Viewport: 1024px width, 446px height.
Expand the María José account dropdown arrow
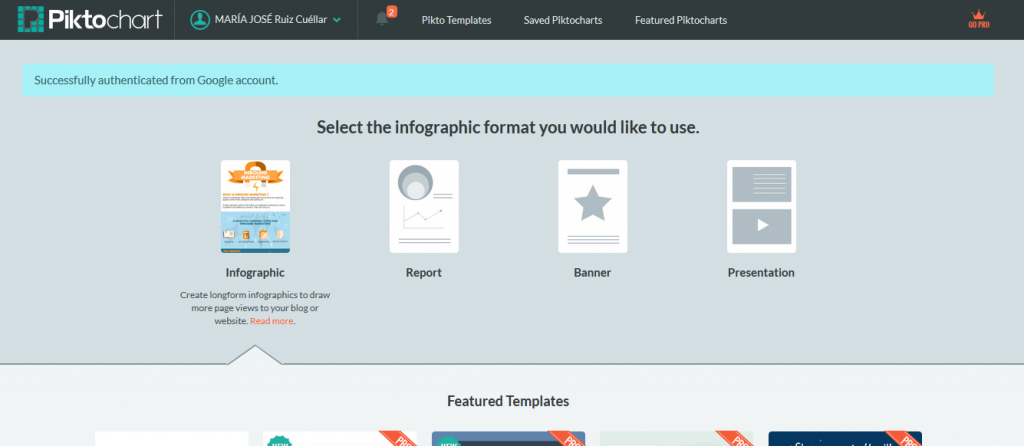coord(337,20)
